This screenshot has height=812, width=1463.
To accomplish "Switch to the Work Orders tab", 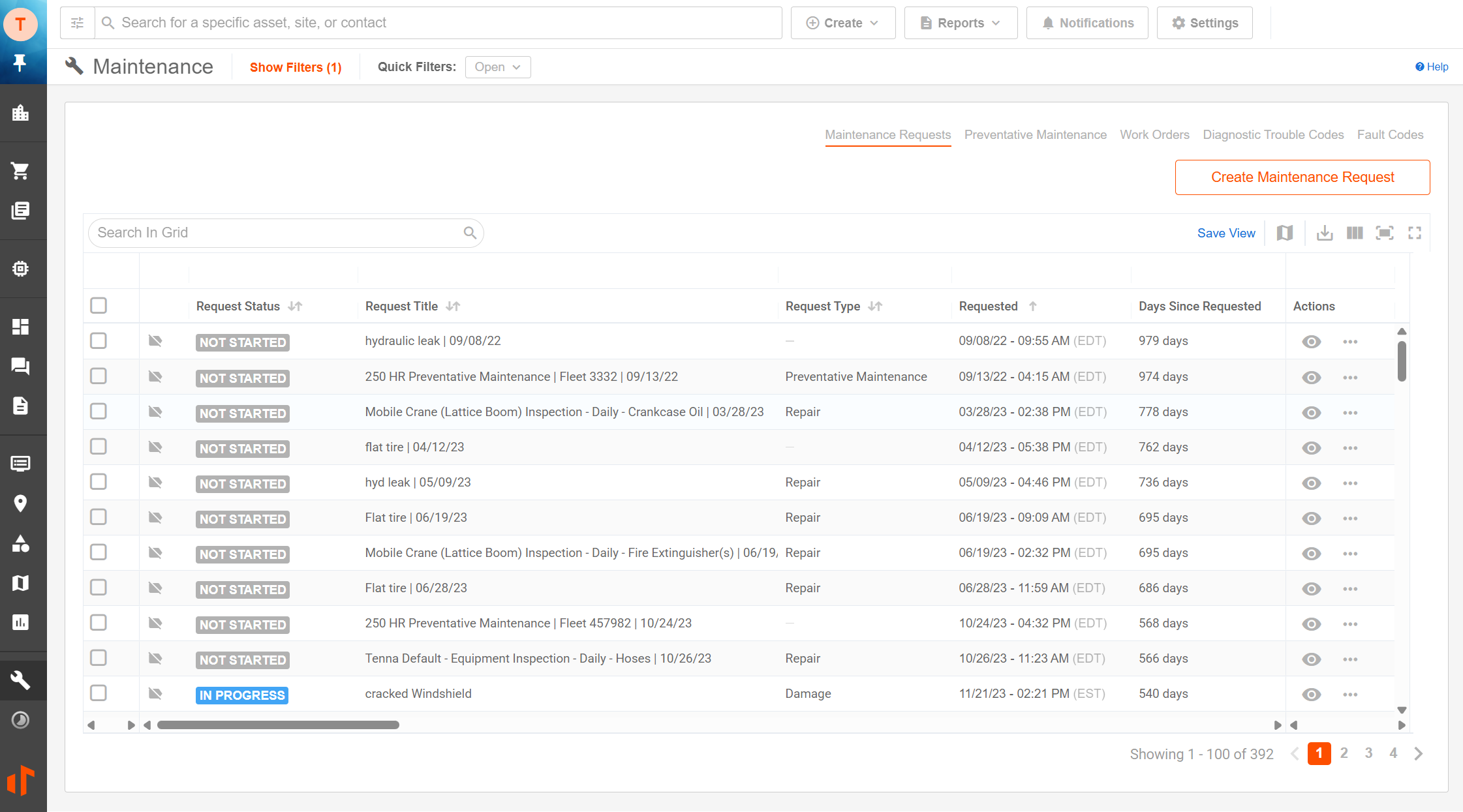I will click(1154, 135).
